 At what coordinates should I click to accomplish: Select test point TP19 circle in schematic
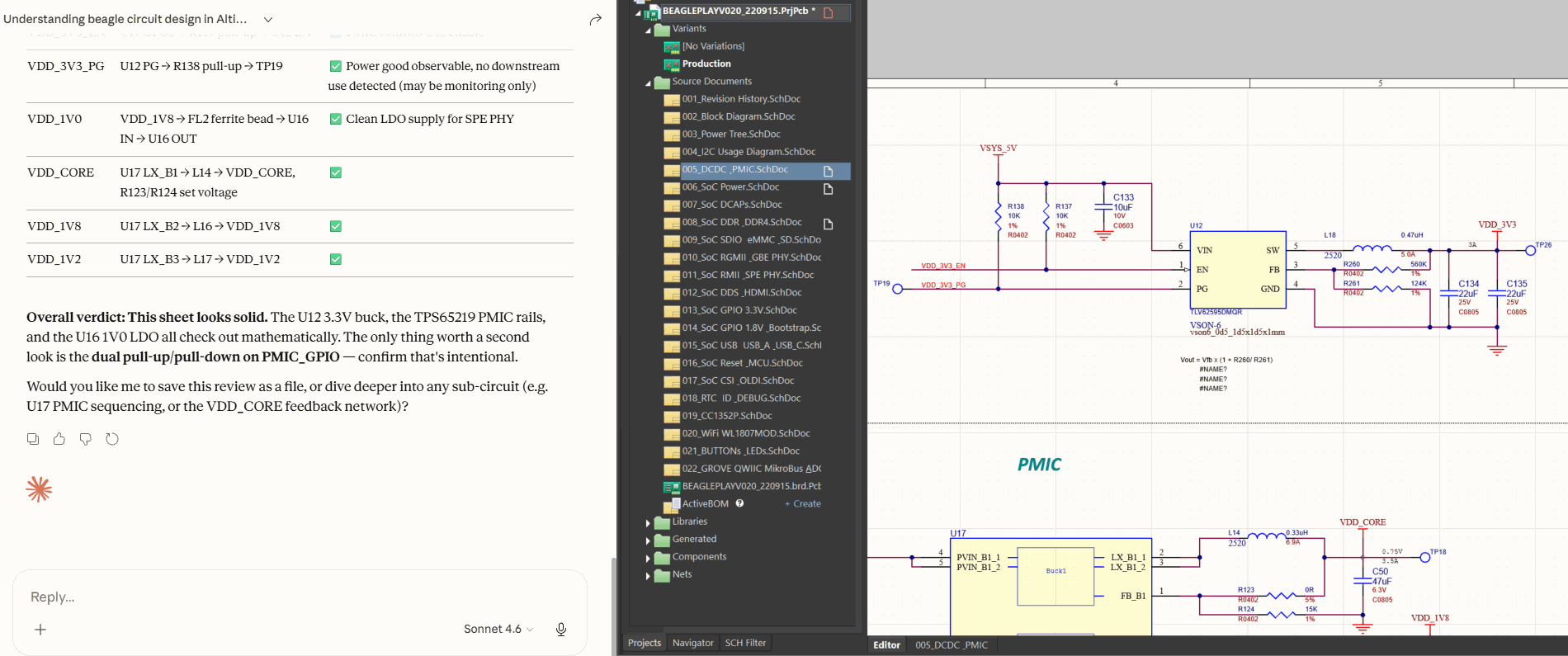tap(898, 289)
